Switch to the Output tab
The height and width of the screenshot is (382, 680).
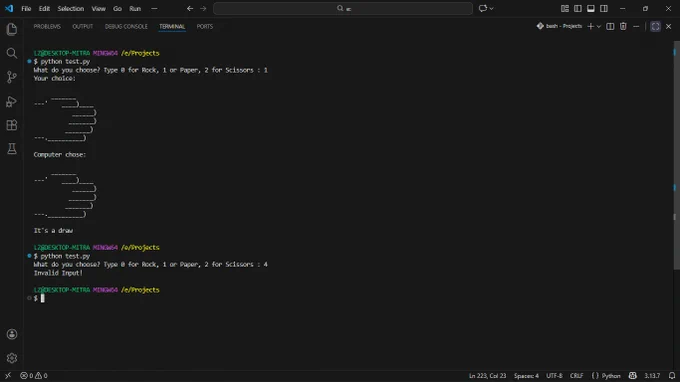(x=82, y=26)
